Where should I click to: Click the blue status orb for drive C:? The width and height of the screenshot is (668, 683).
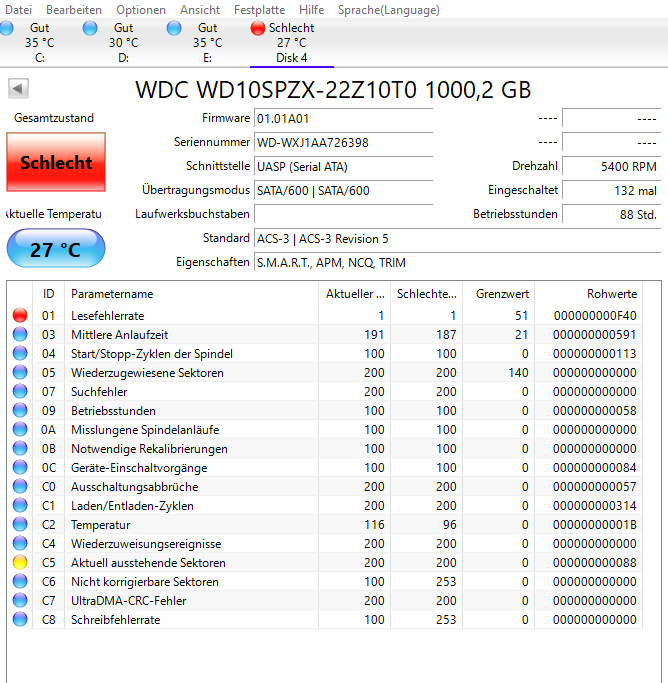point(6,28)
